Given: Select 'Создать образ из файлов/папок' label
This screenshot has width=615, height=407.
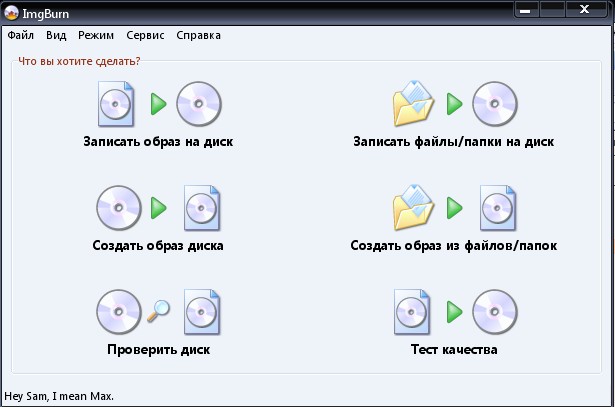Looking at the screenshot, I should tap(454, 246).
